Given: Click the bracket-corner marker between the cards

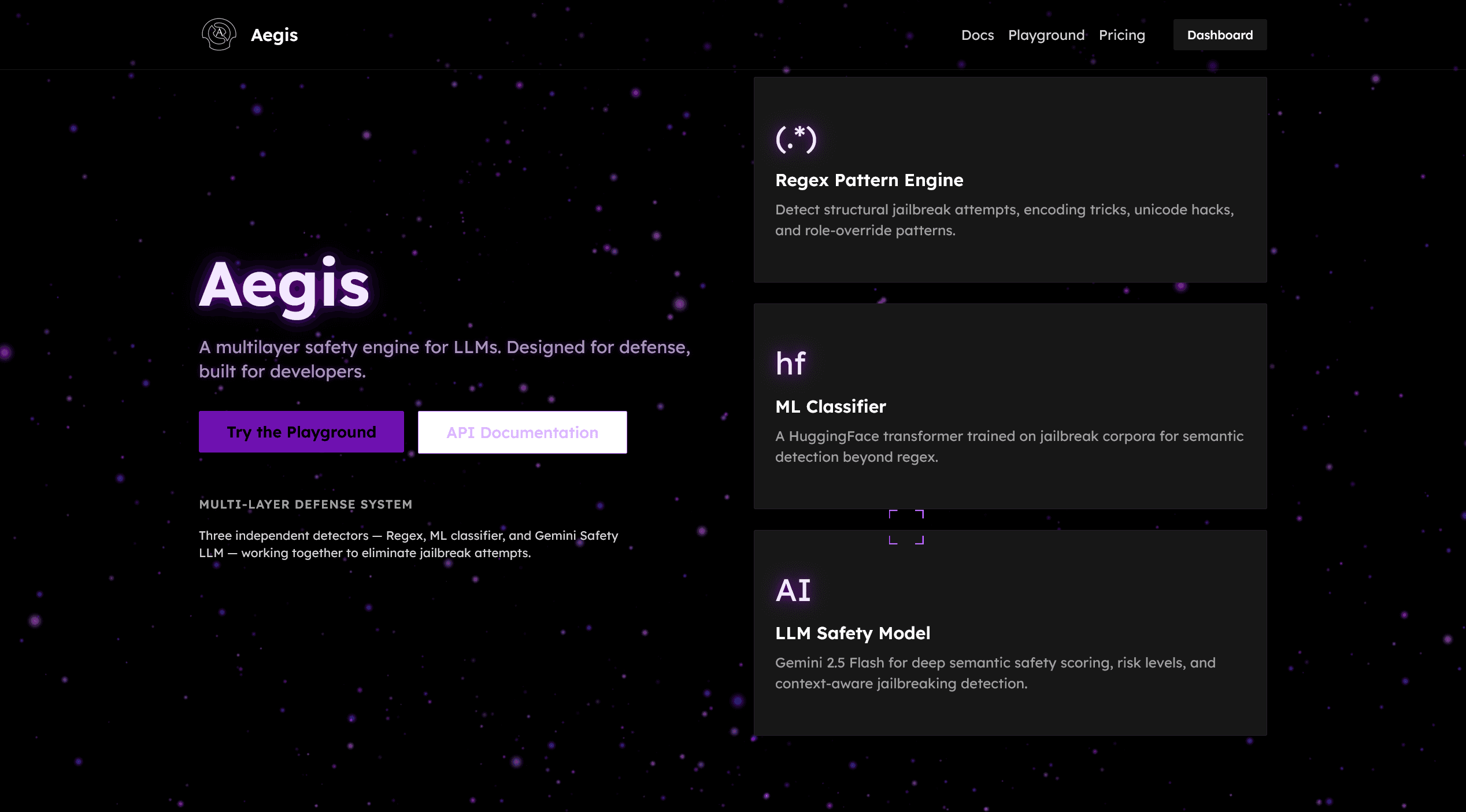Looking at the screenshot, I should coord(906,527).
